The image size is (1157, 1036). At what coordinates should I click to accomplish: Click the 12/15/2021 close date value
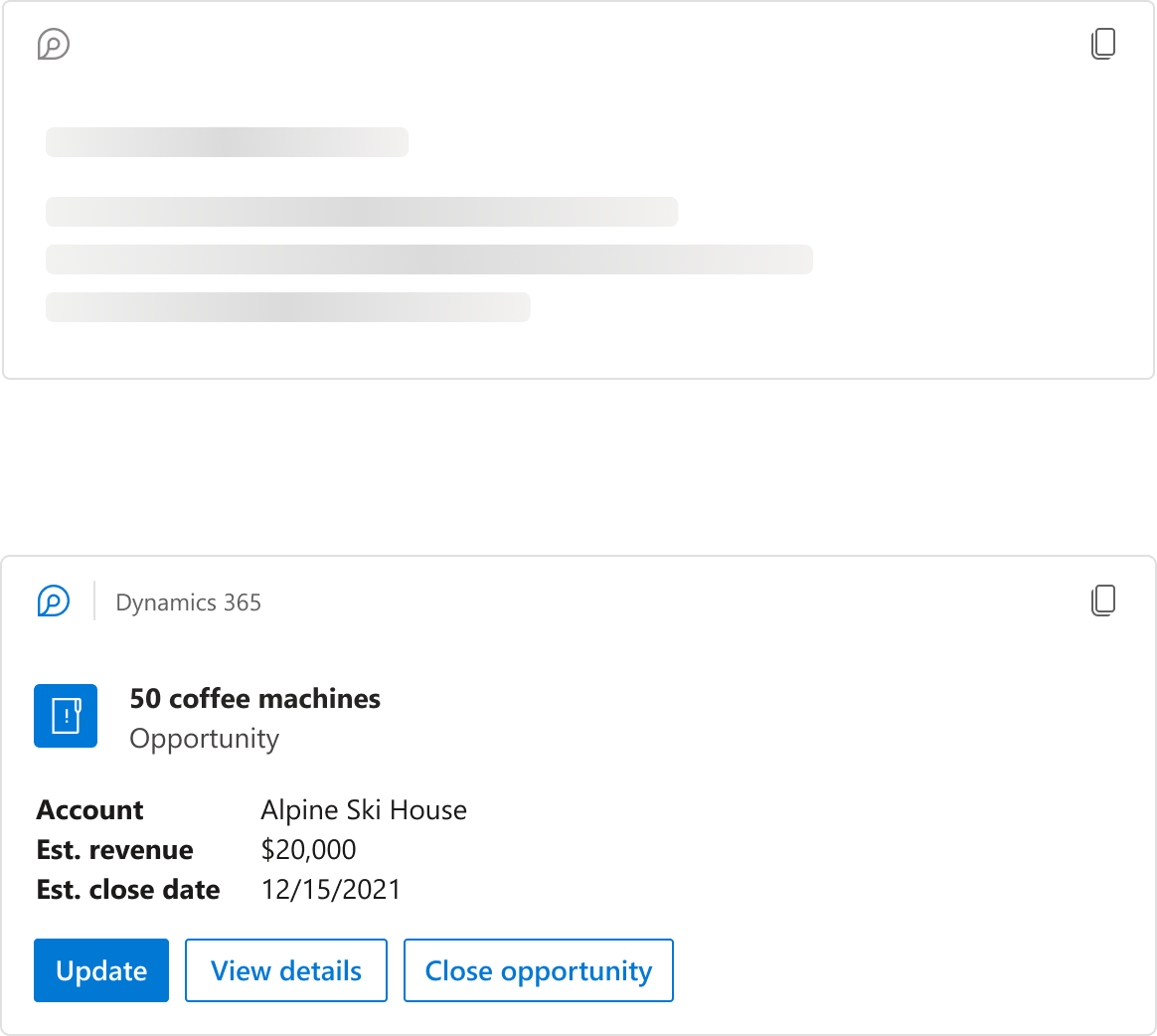(331, 890)
